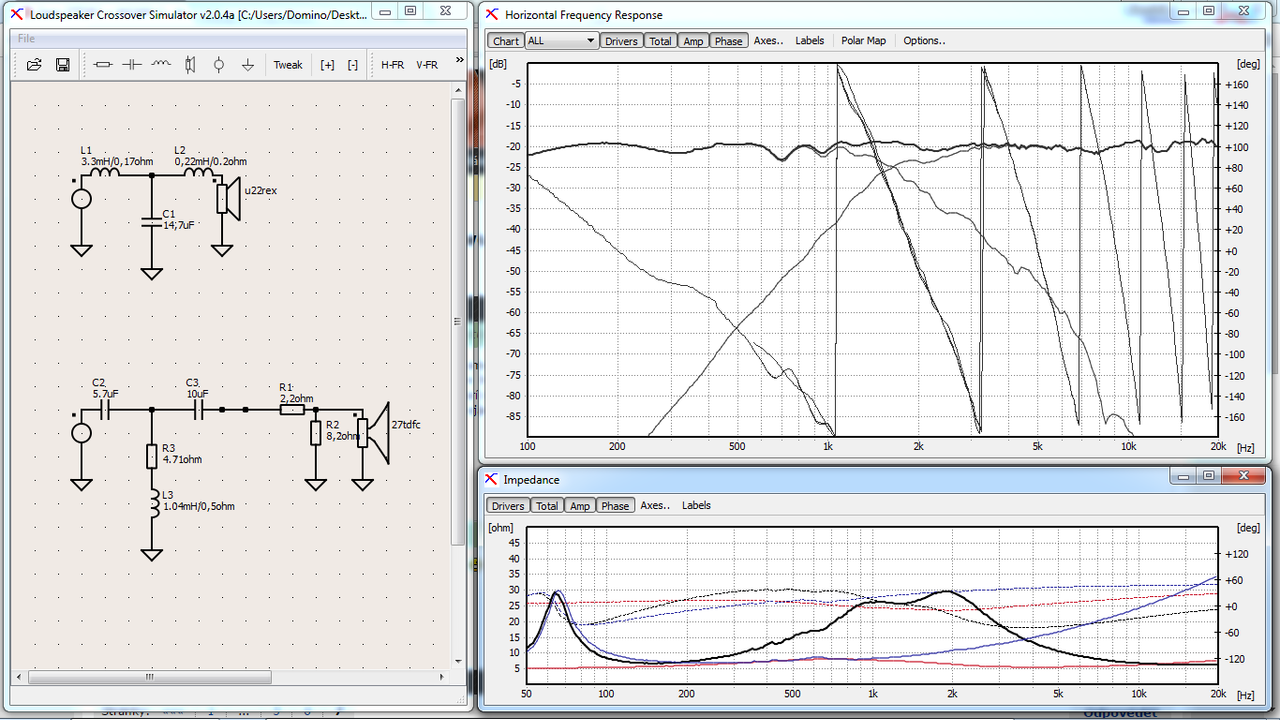1280x720 pixels.
Task: Open the Options.. menu
Action: [924, 41]
